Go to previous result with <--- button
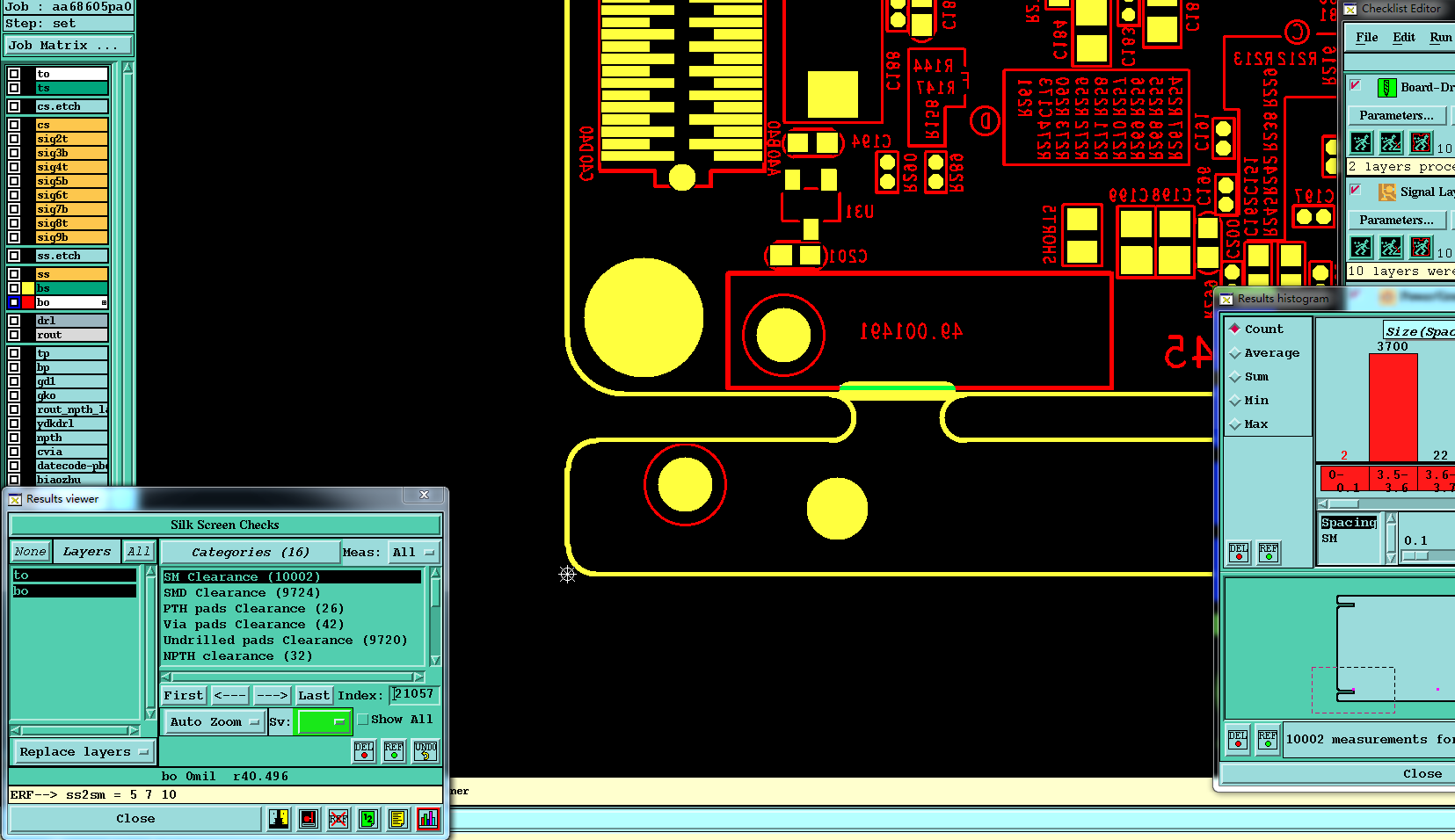The width and height of the screenshot is (1455, 840). click(x=230, y=695)
